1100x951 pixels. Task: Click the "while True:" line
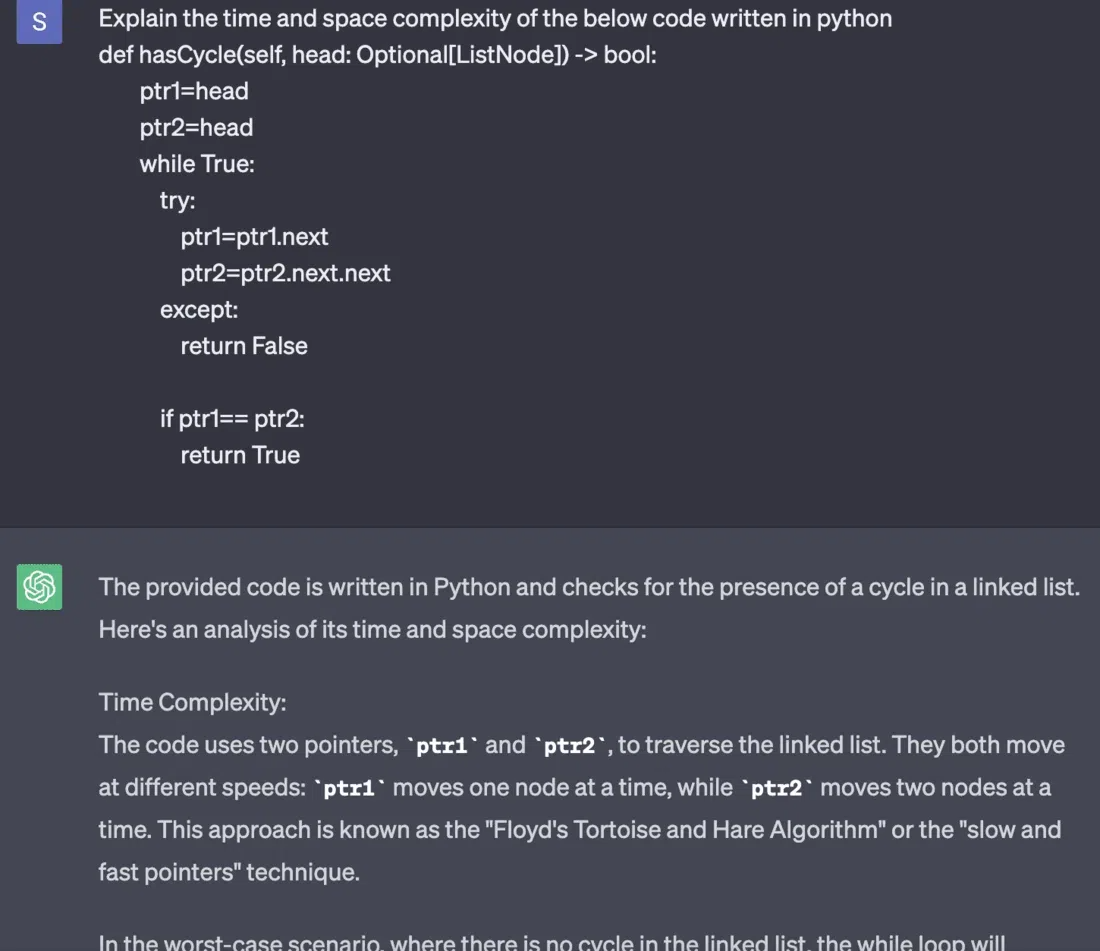(x=197, y=164)
